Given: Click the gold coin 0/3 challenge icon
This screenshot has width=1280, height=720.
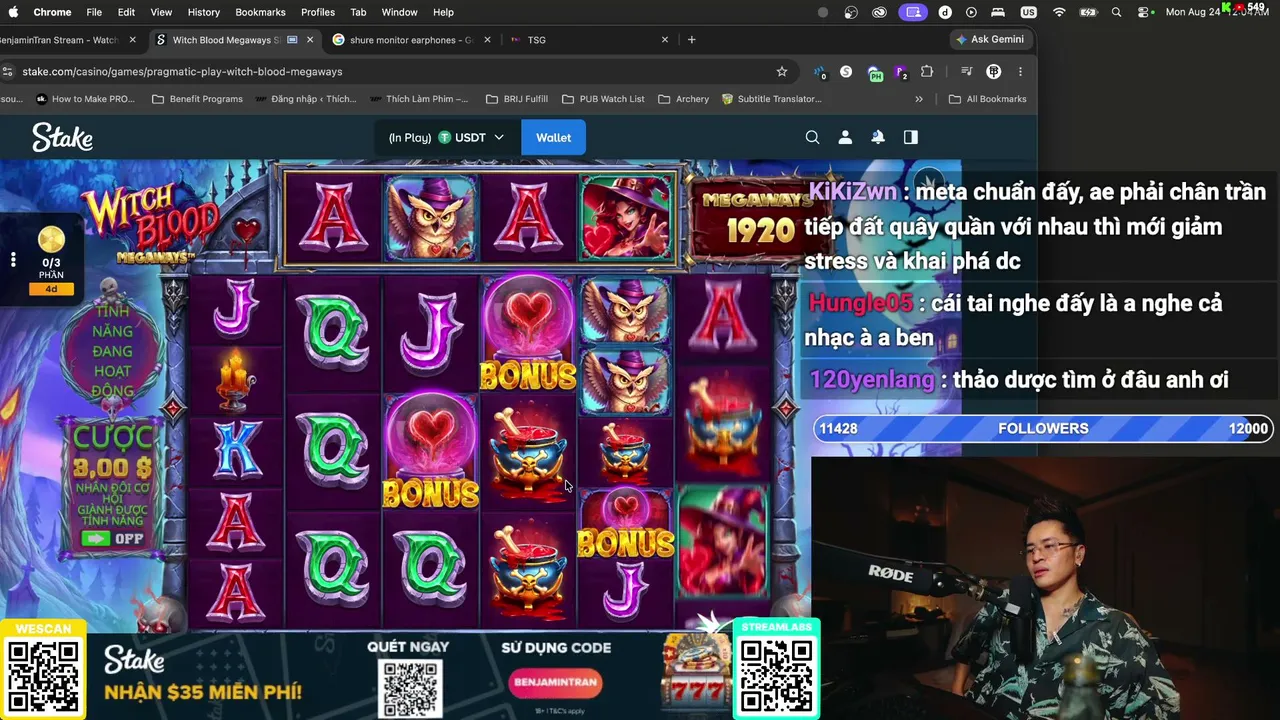Looking at the screenshot, I should tap(51, 240).
